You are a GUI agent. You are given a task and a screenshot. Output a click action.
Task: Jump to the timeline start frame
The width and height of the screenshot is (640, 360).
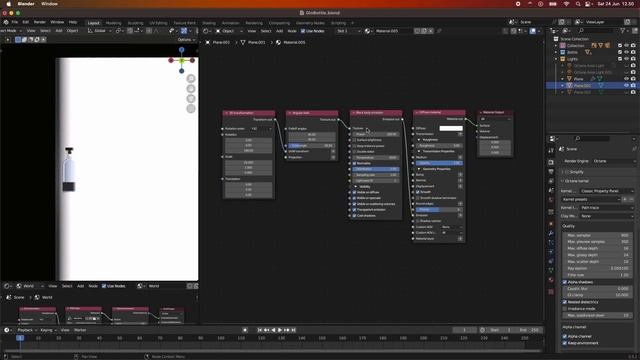click(260, 330)
